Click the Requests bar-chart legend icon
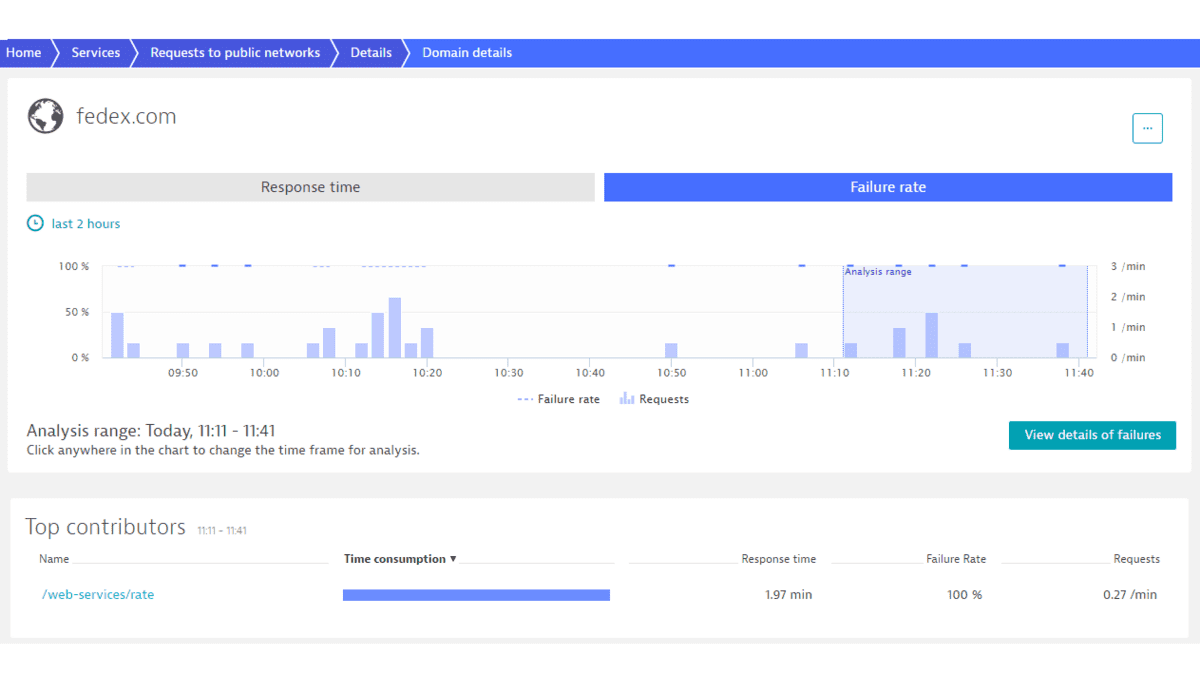Image resolution: width=1200 pixels, height=675 pixels. tap(626, 398)
